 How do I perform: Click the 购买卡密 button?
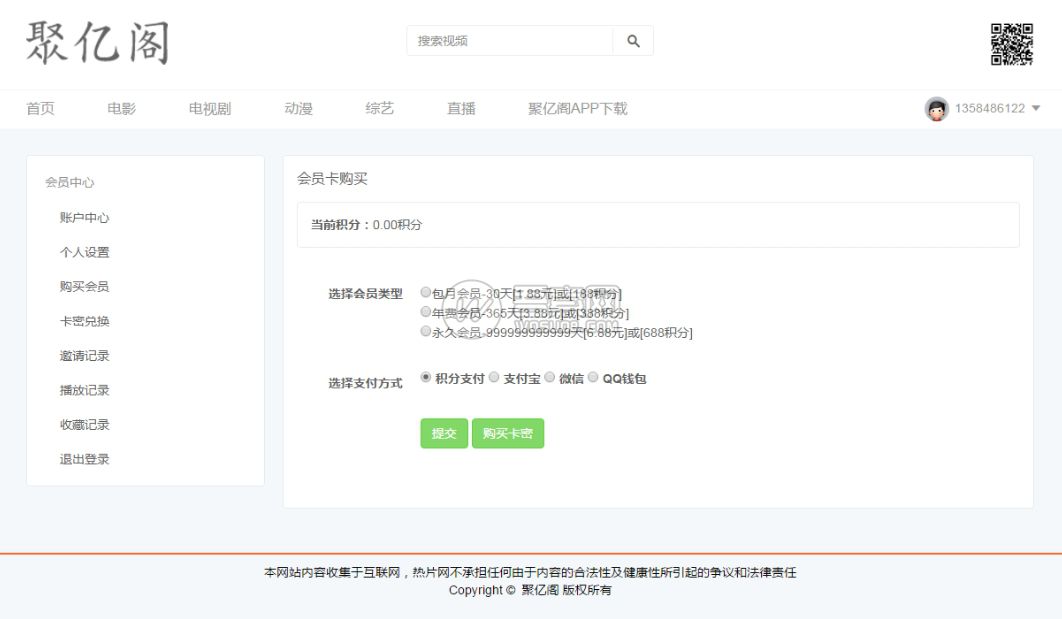(x=507, y=434)
